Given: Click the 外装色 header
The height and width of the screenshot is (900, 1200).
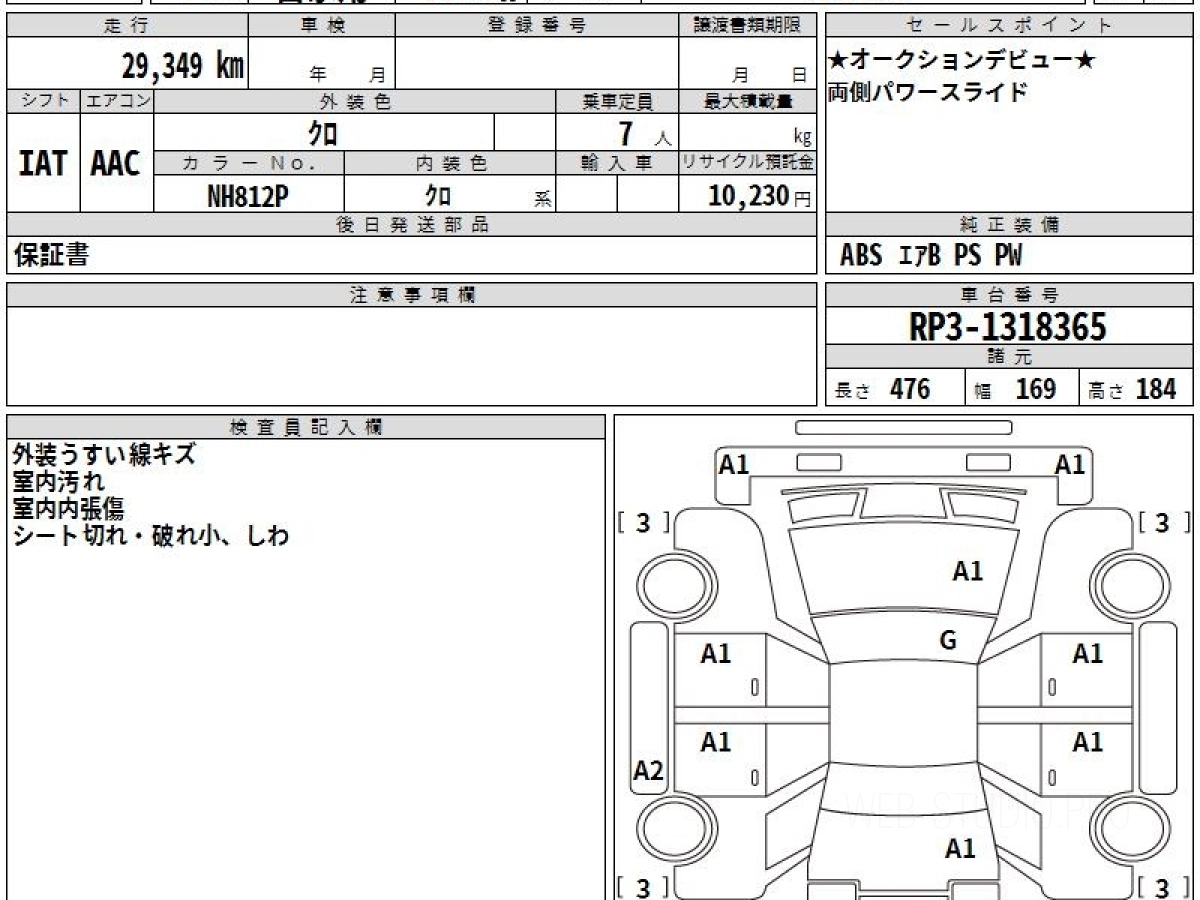Looking at the screenshot, I should click(x=355, y=101).
